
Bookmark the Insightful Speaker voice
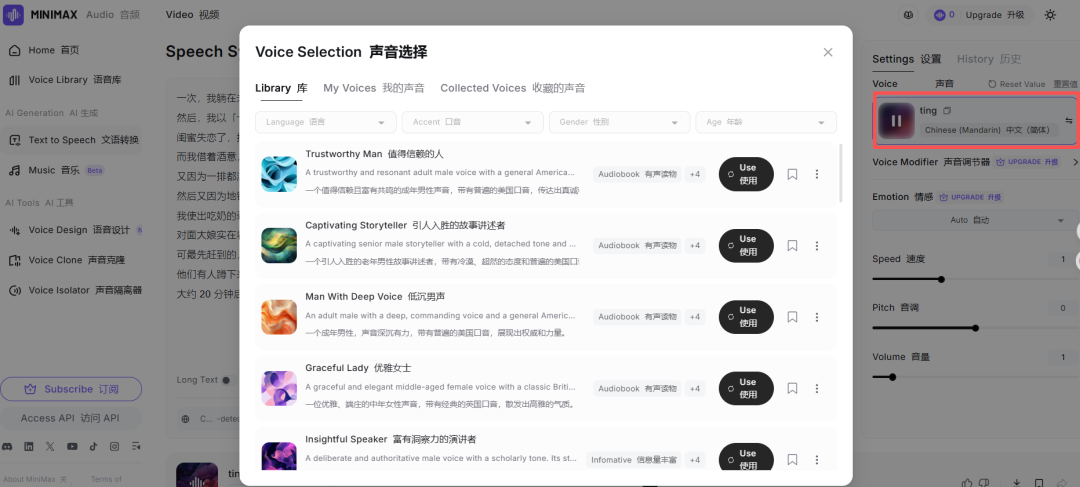[792, 459]
